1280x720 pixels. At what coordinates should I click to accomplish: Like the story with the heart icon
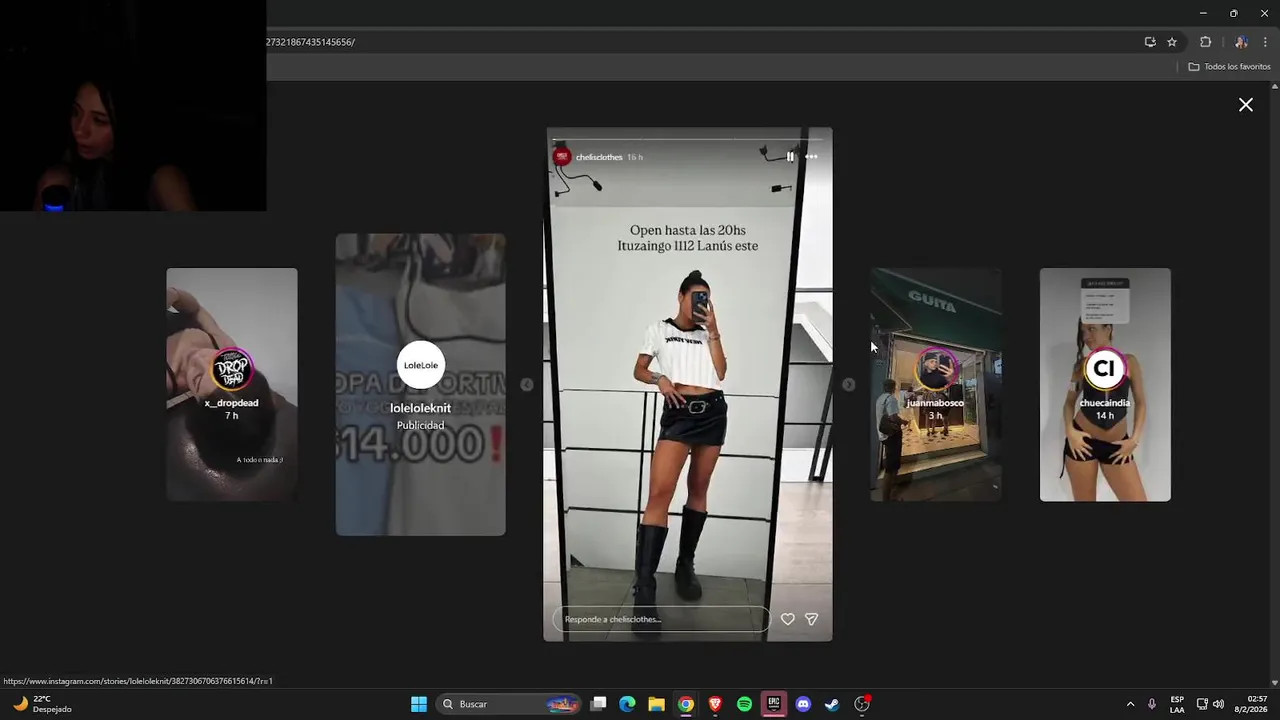(x=788, y=619)
